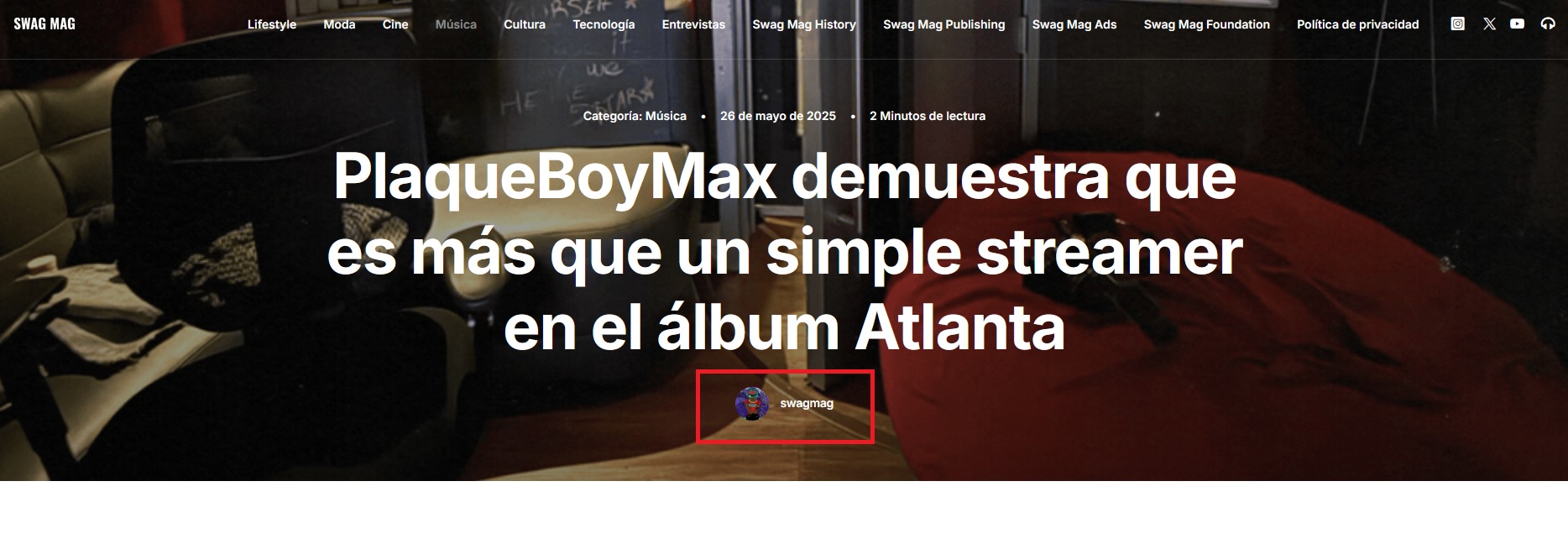Open the Swag Mag Publishing page
Viewport: 1568px width, 544px height.
pos(943,24)
